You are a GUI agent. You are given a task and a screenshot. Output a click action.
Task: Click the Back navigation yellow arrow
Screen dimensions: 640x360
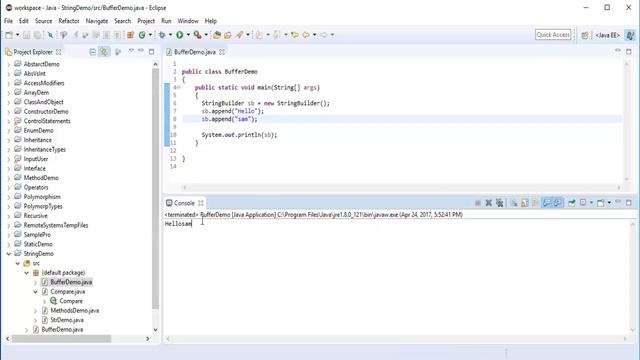(306, 35)
